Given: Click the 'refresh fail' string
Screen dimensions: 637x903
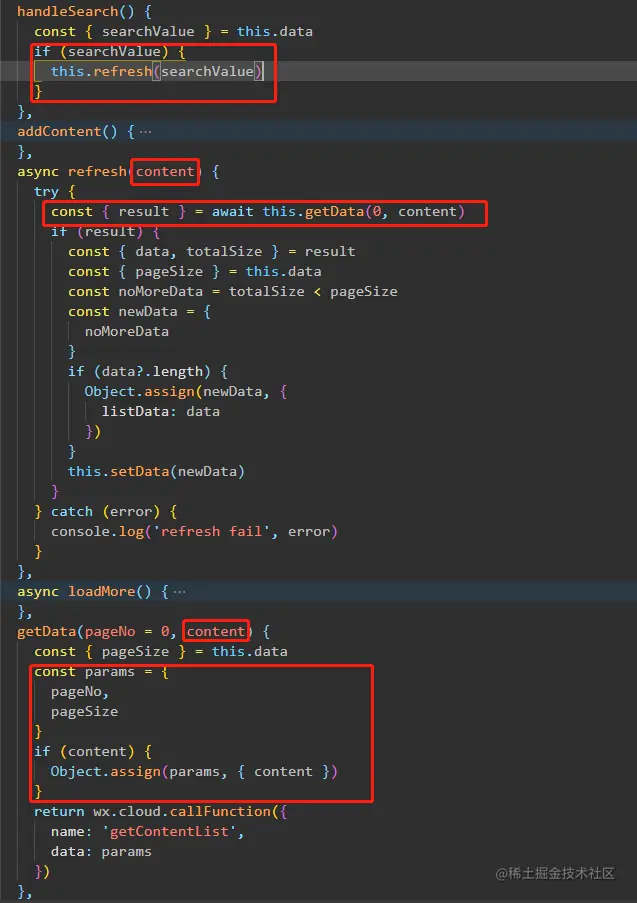Looking at the screenshot, I should (x=211, y=532).
